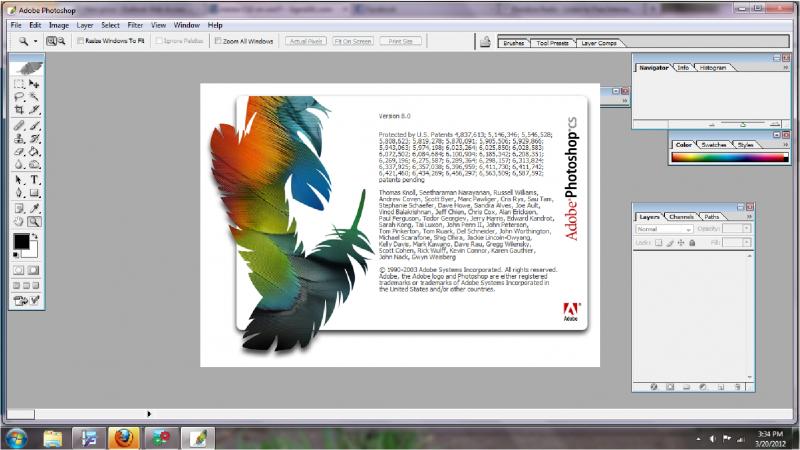Toggle lock transparent pixels
This screenshot has height=450, width=800.
[659, 243]
